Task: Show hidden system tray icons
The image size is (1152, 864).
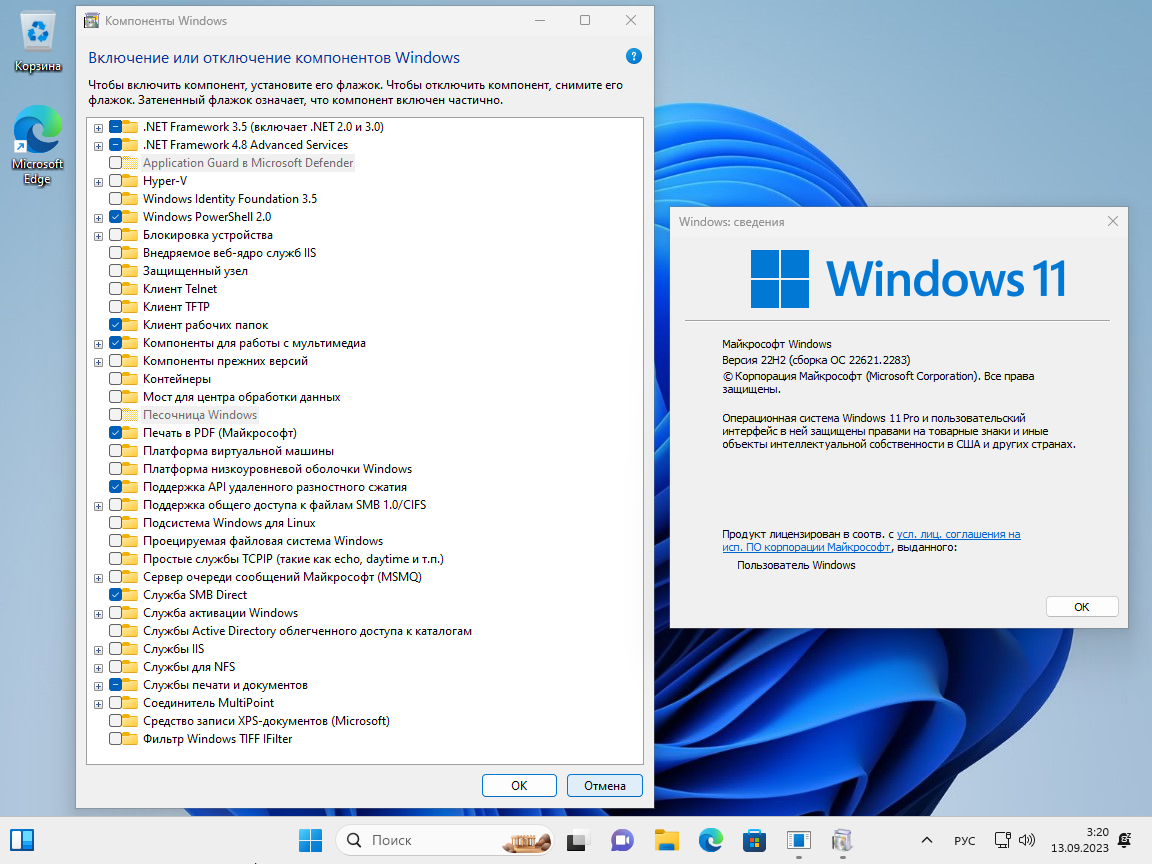Action: (927, 840)
